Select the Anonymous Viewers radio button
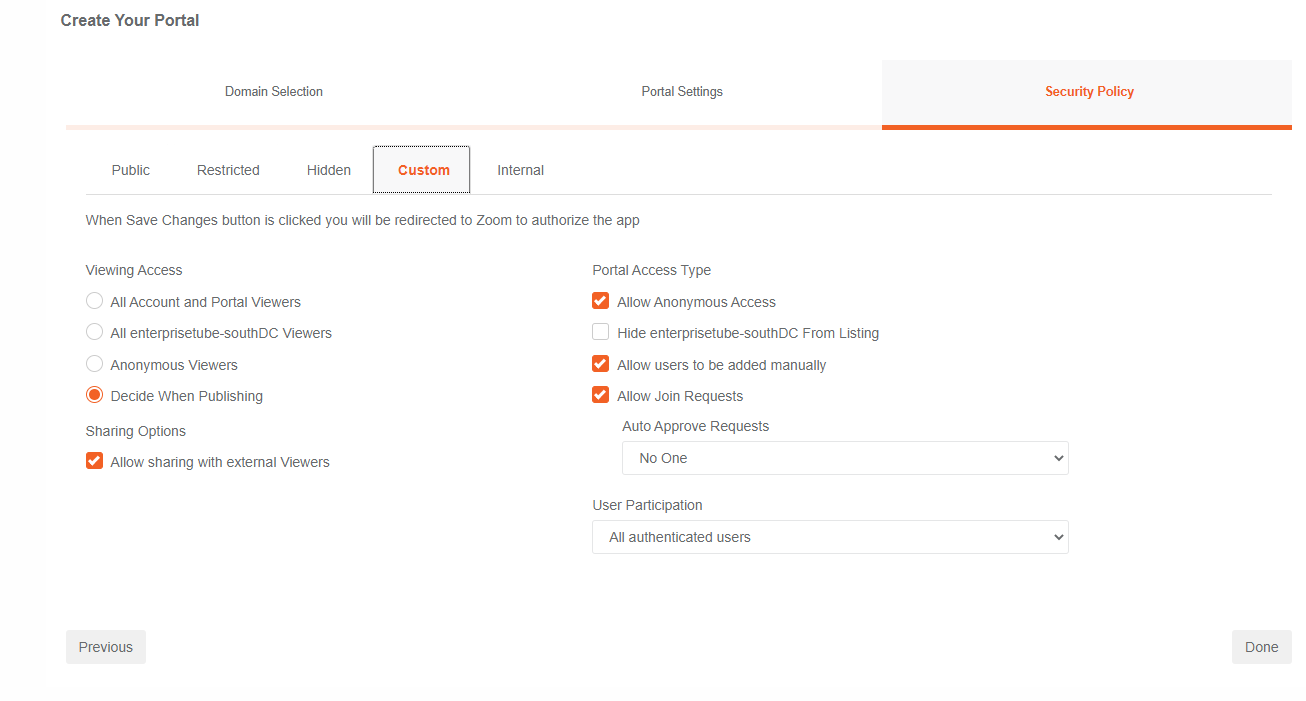The height and width of the screenshot is (701, 1306). click(95, 364)
